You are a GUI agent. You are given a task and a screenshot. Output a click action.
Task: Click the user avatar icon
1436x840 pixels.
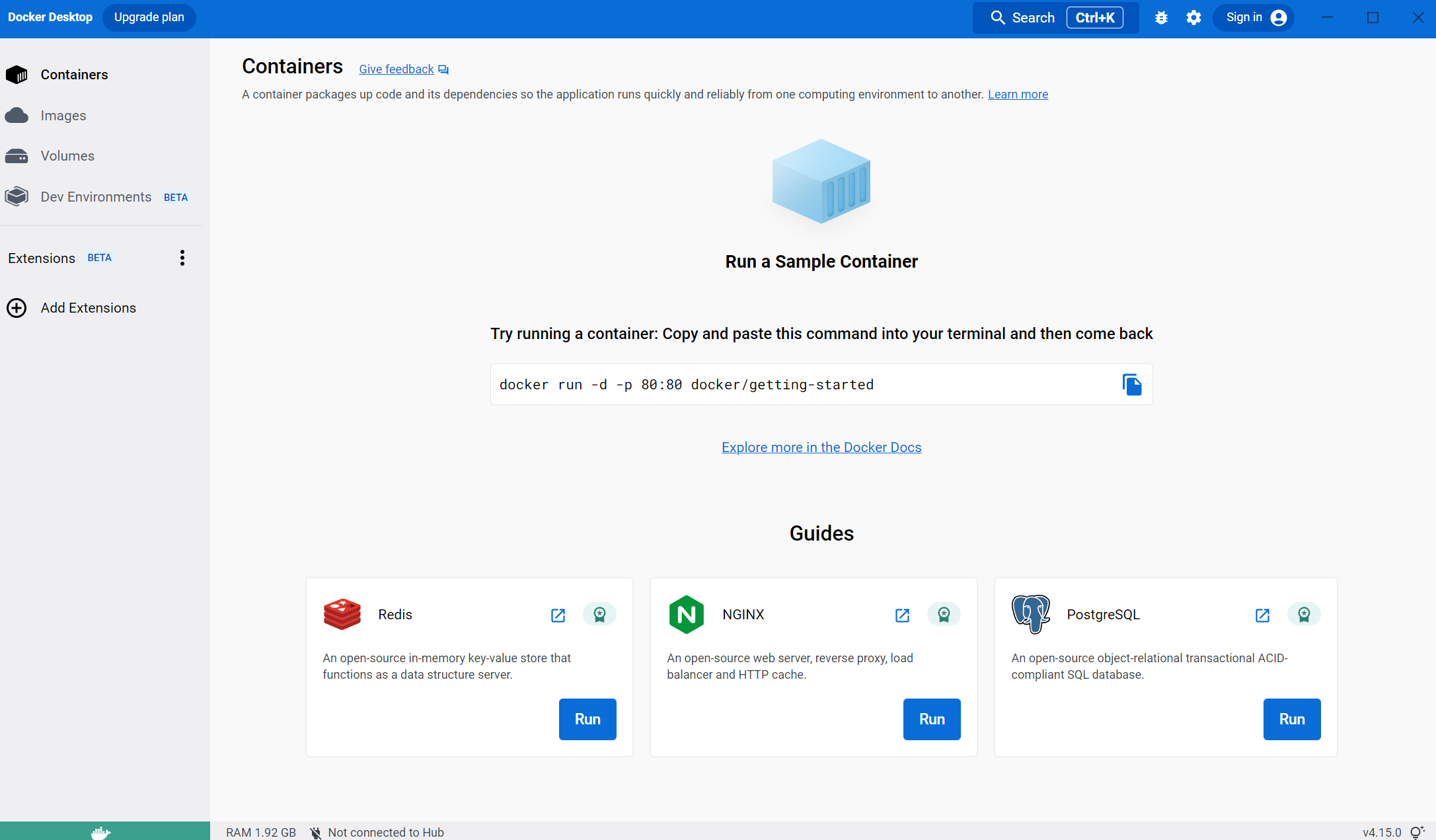(1279, 18)
